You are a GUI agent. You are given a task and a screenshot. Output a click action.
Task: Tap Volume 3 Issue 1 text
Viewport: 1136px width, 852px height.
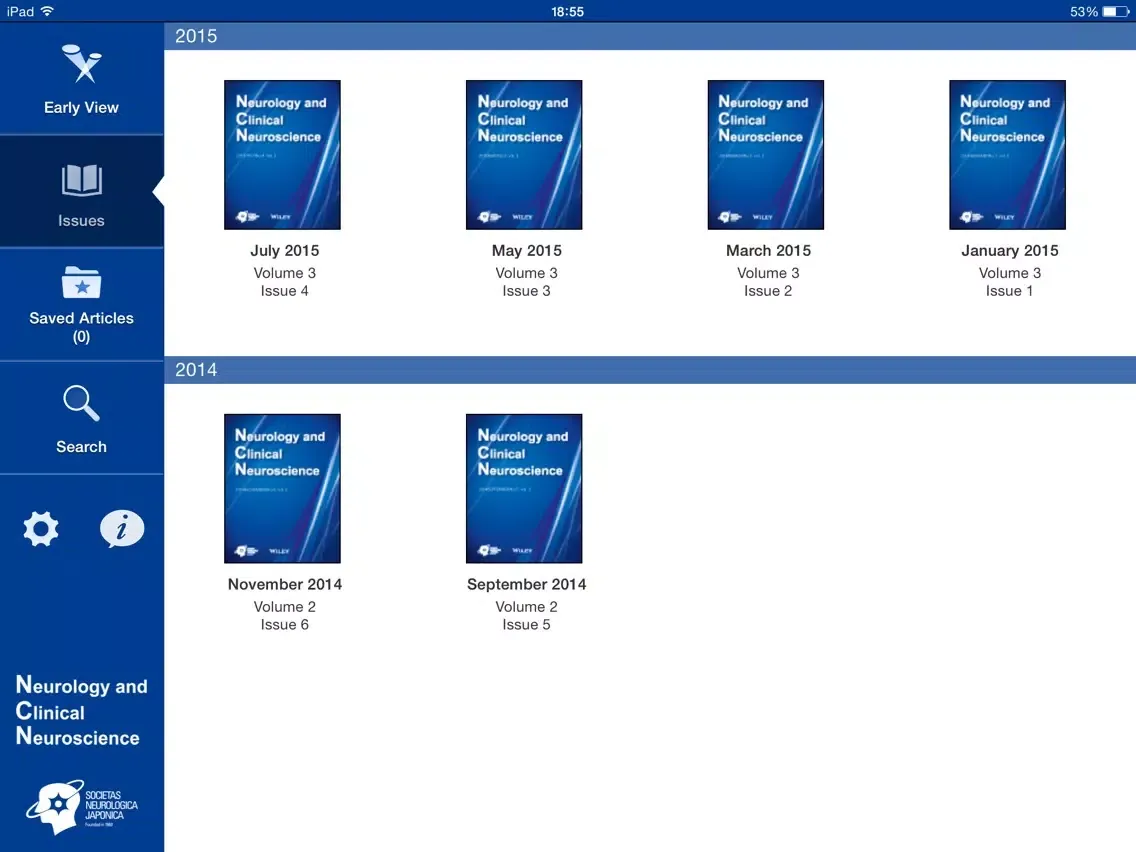[x=1010, y=282]
